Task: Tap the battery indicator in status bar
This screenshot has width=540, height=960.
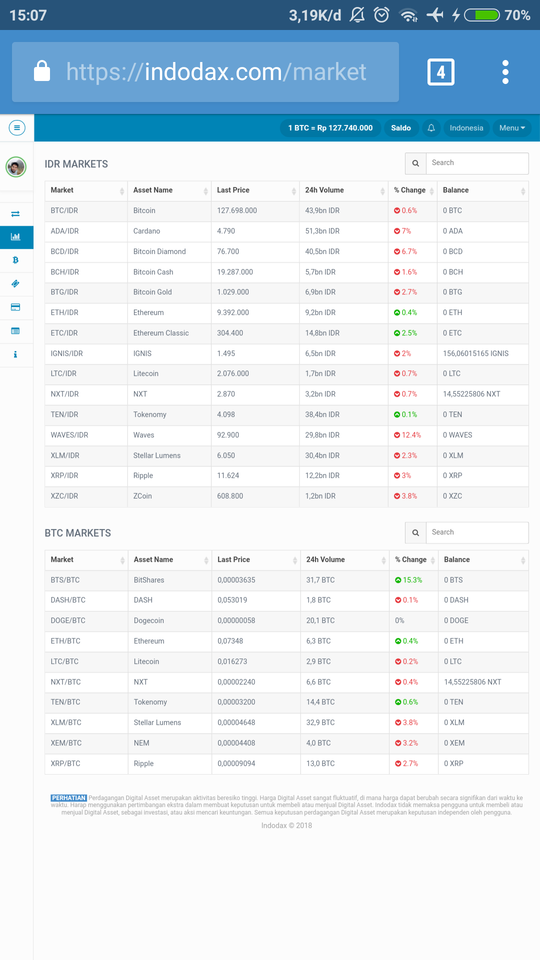Action: [482, 15]
